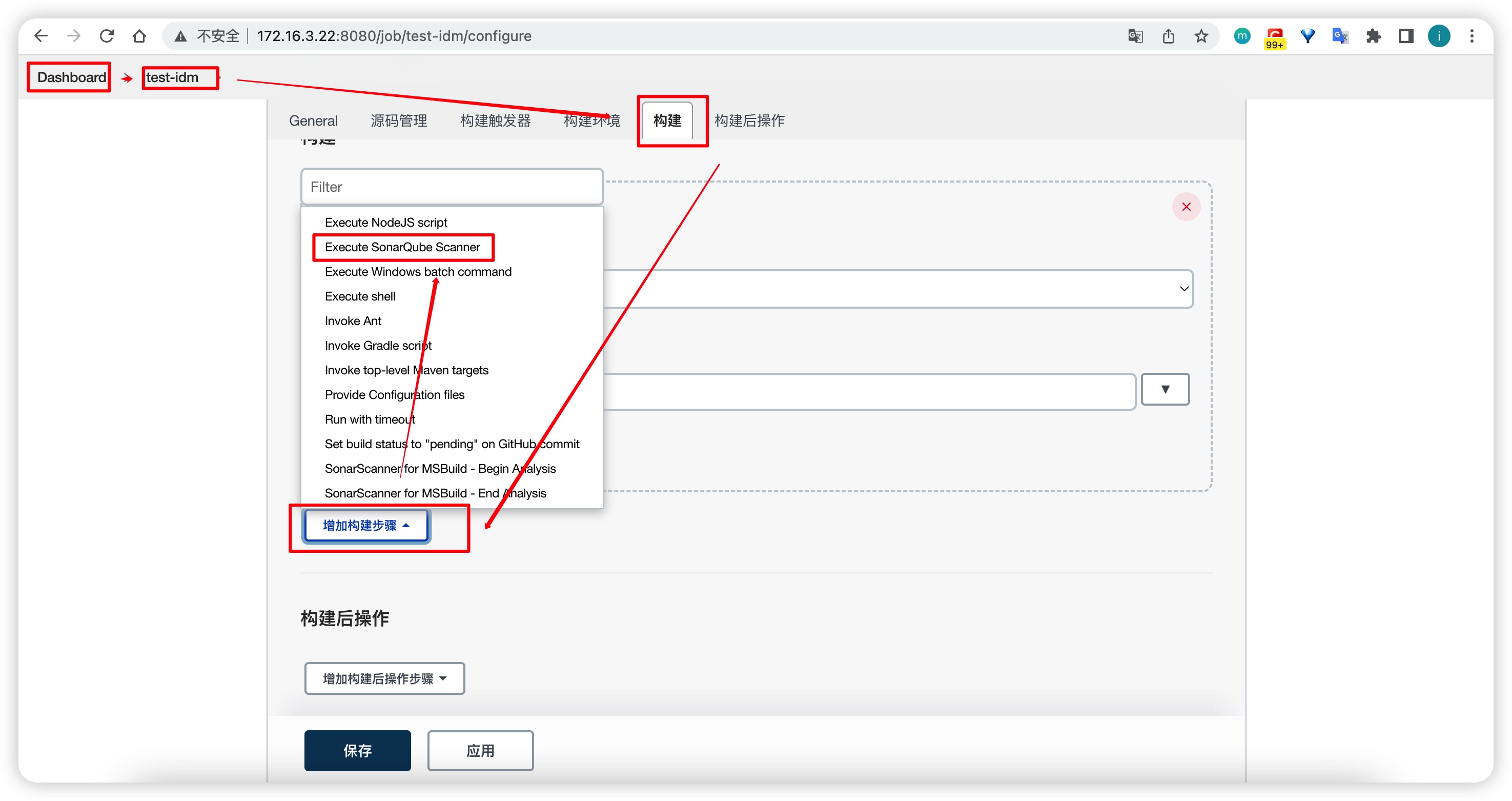The height and width of the screenshot is (801, 1512).
Task: Click the small ▼ dropdown button
Action: click(x=1165, y=389)
